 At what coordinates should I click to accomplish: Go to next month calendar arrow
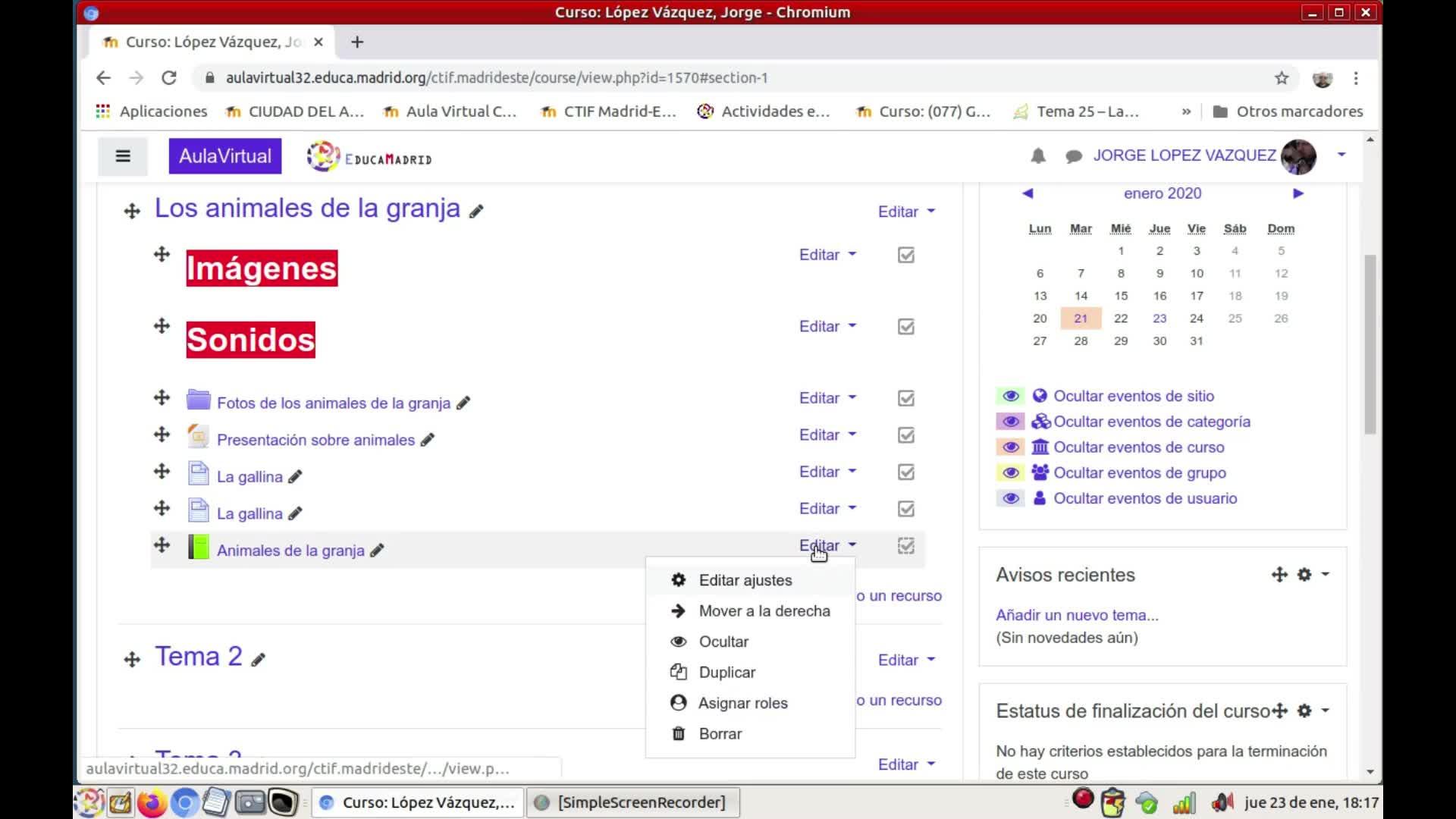[x=1298, y=193]
